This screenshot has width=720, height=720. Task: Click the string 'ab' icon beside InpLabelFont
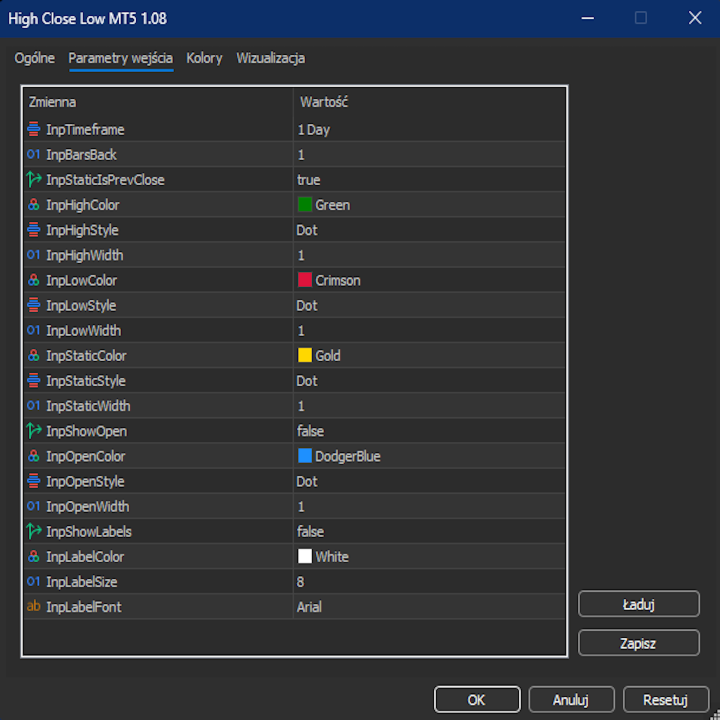(34, 607)
